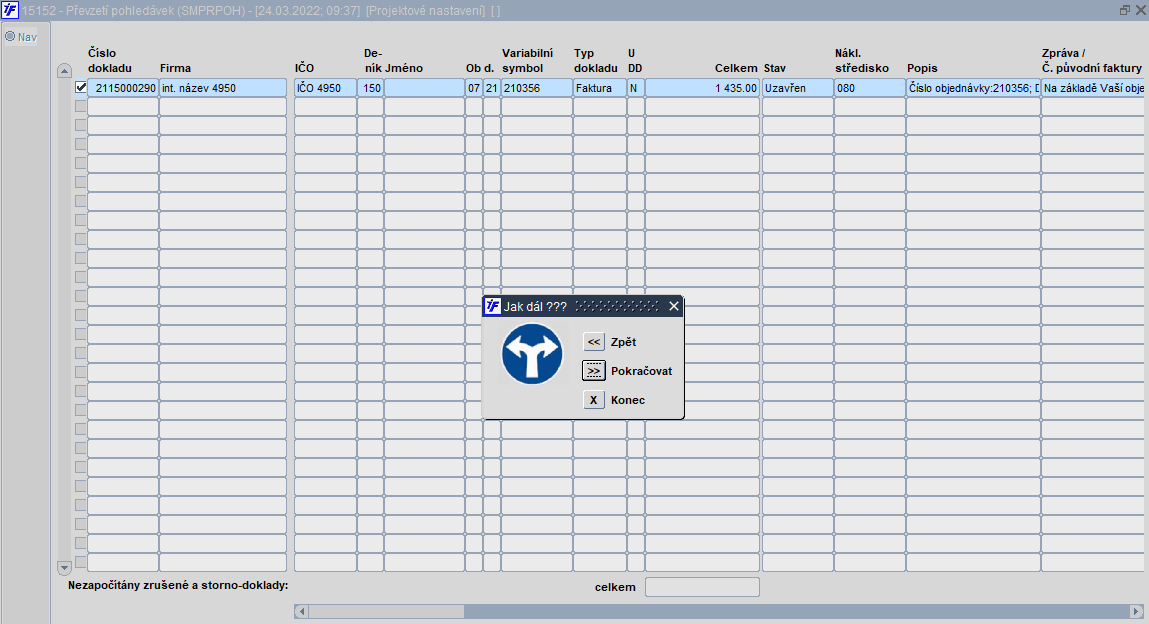
Task: Click the up arrow above row list
Action: (64, 71)
